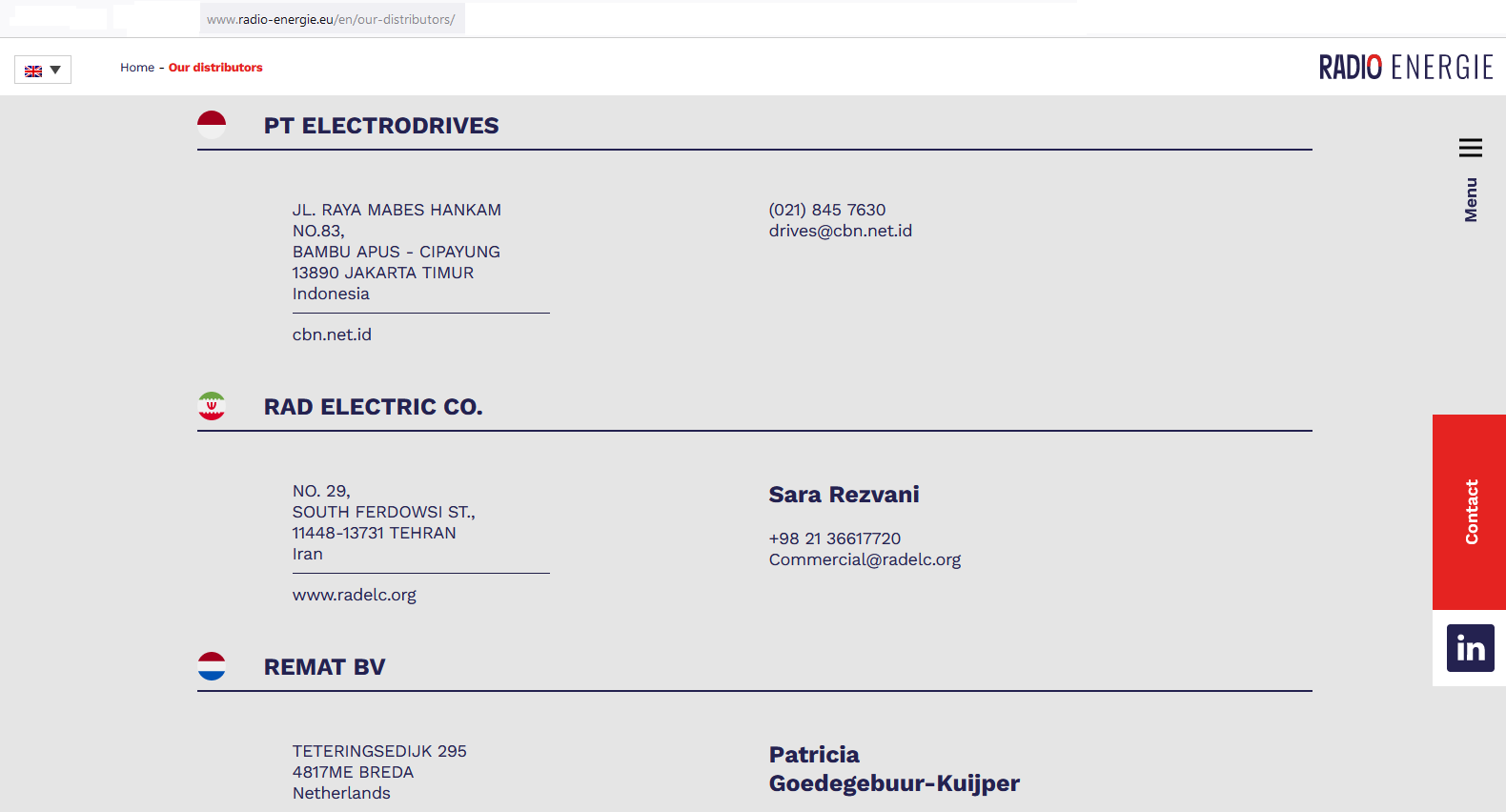1506x812 pixels.
Task: Call phone number +98 21 36617720
Action: point(834,538)
